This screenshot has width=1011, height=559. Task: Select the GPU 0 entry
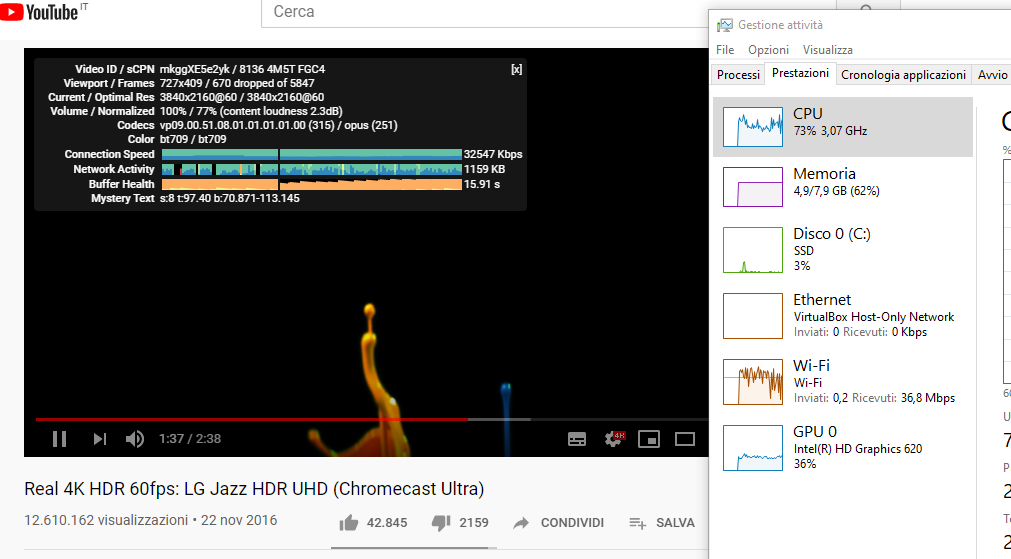click(843, 447)
